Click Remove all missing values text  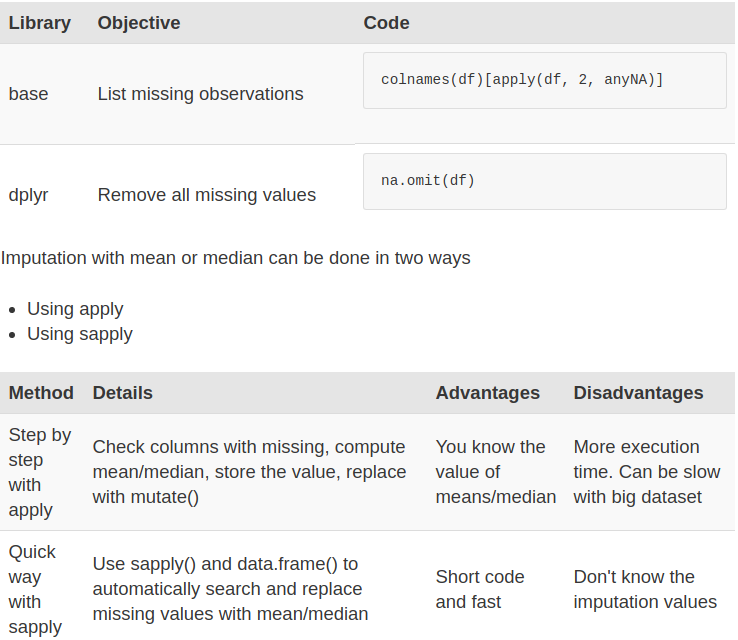coord(207,195)
